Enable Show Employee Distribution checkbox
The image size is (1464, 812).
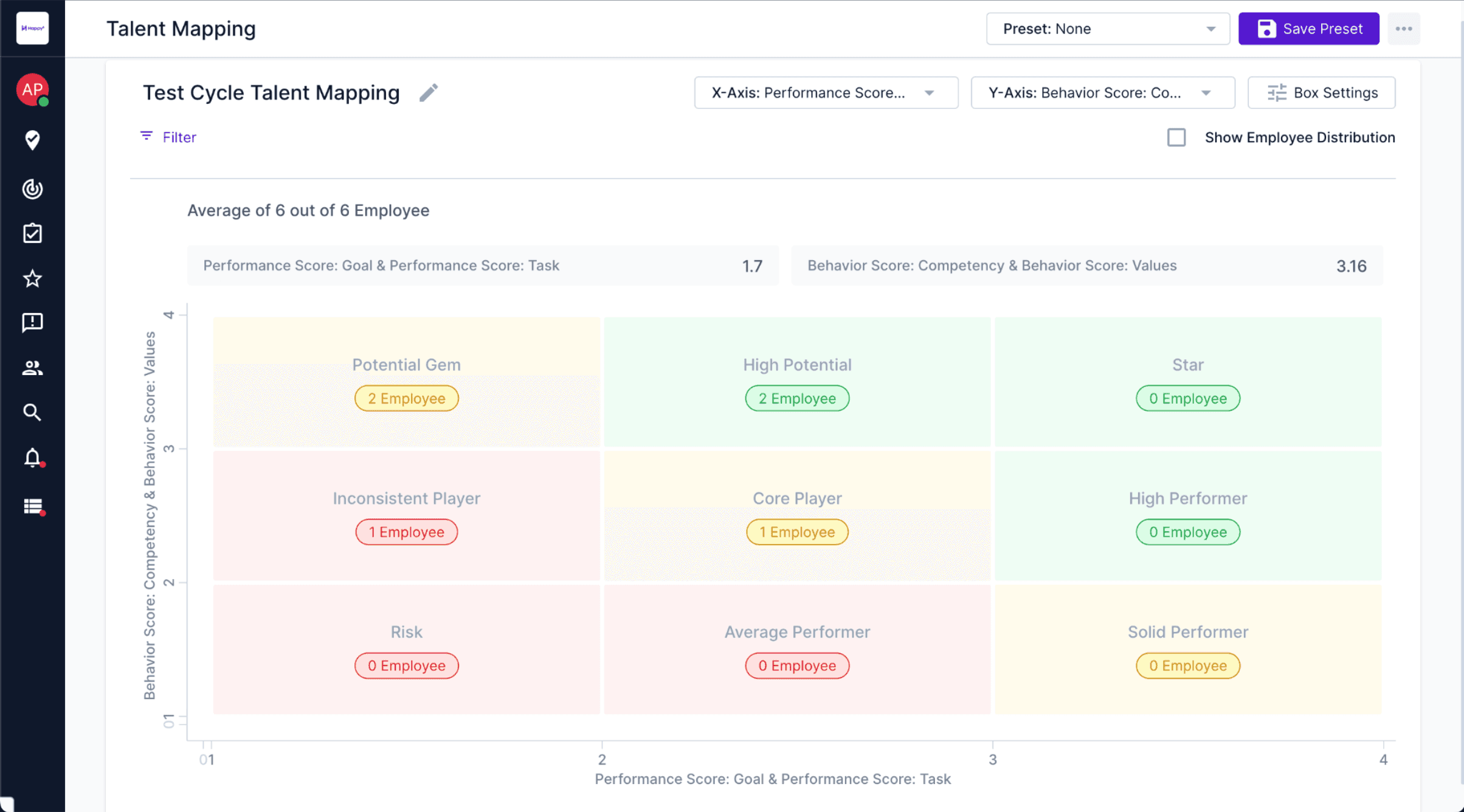pos(1176,137)
